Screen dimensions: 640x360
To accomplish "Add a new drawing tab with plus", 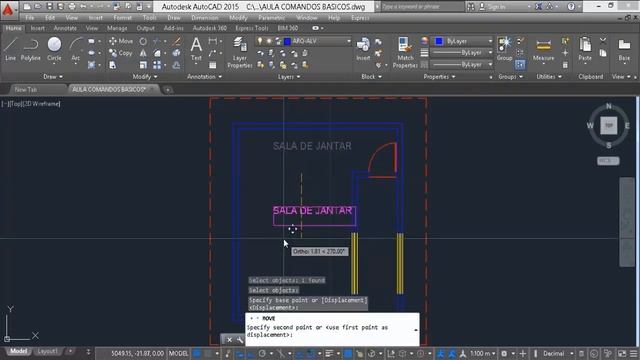I will click(x=168, y=90).
